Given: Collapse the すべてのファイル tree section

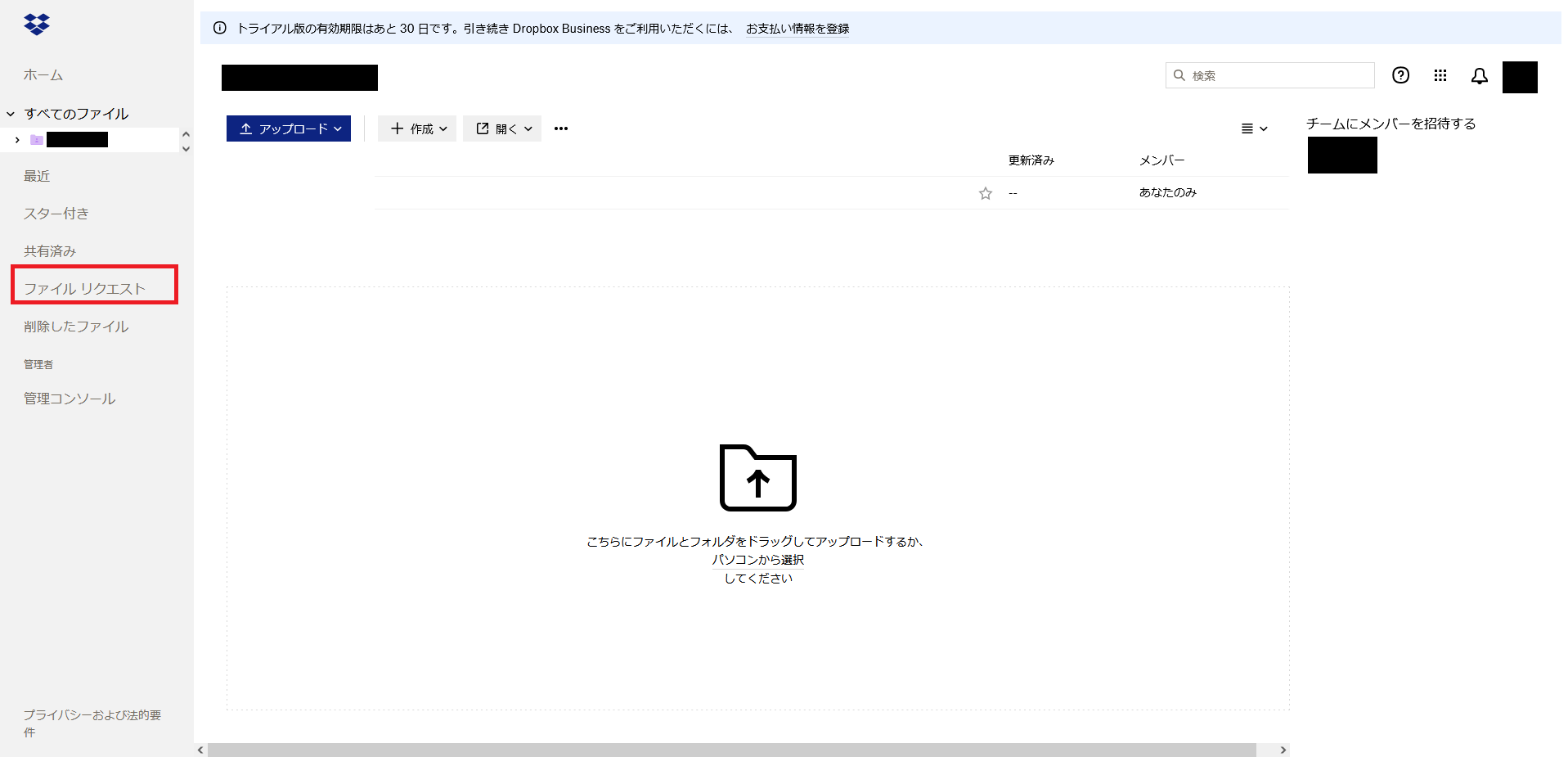Looking at the screenshot, I should (11, 114).
